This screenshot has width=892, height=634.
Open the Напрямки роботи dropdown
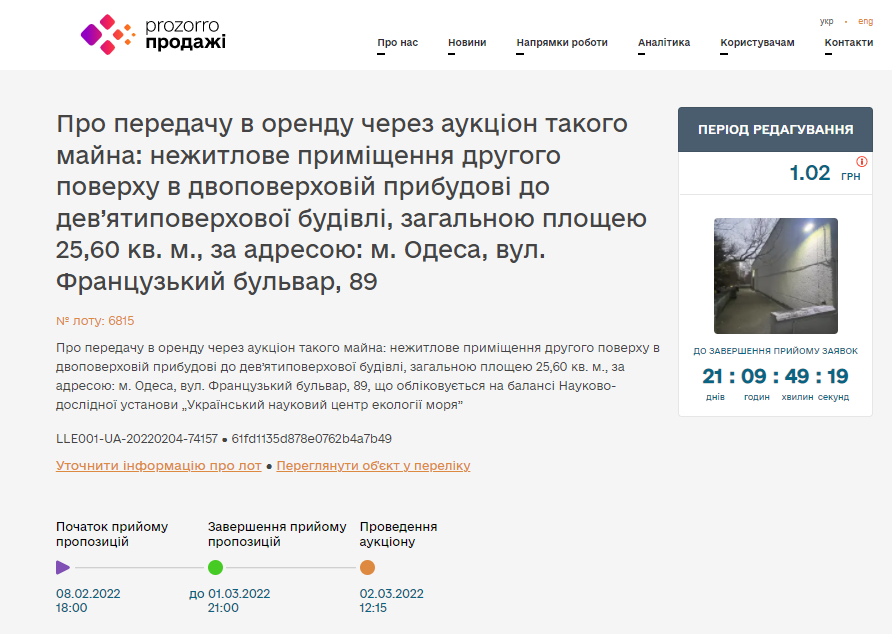[x=561, y=44]
